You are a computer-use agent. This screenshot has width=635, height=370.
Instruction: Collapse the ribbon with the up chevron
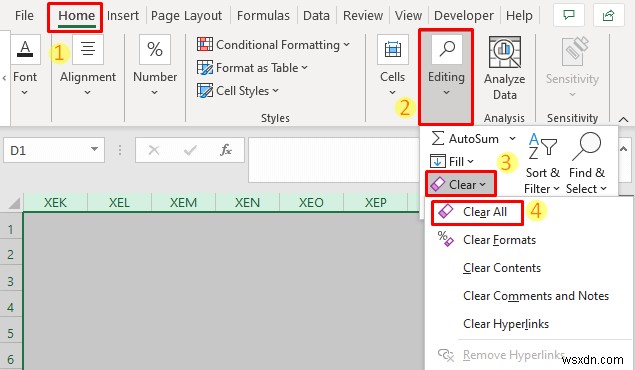click(x=624, y=119)
